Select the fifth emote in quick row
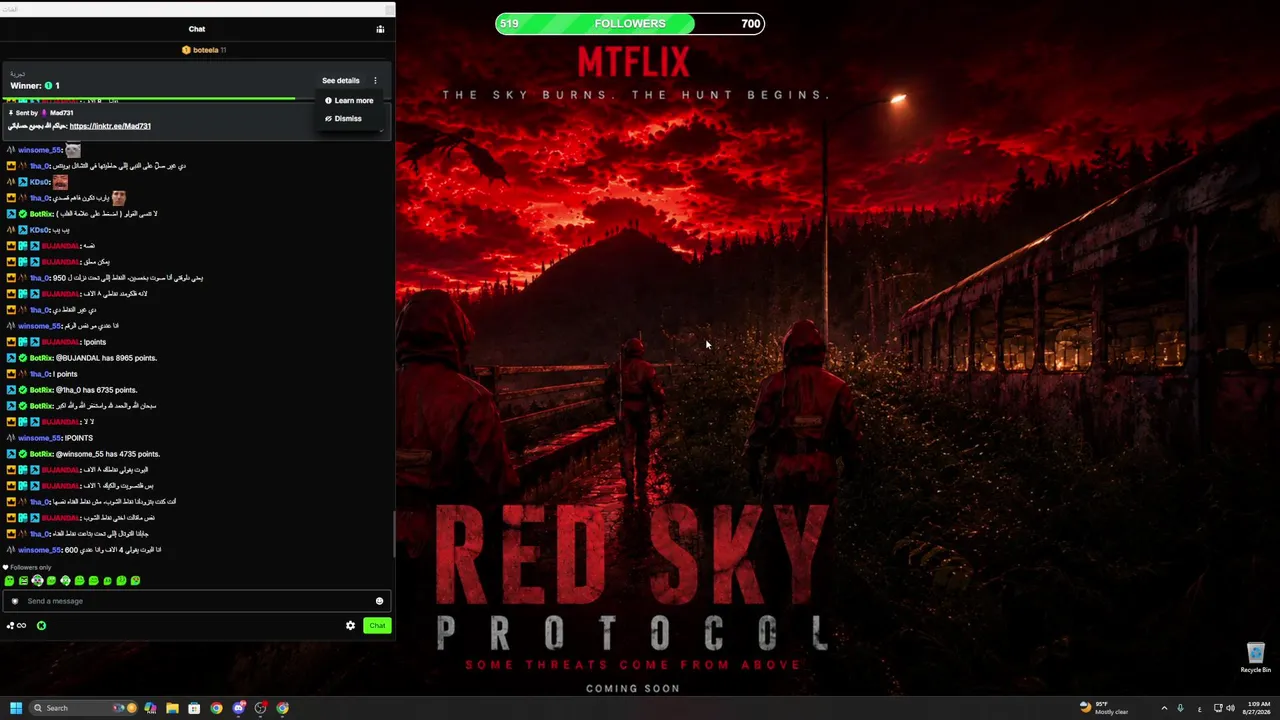Viewport: 1280px width, 720px height. pyautogui.click(x=66, y=581)
